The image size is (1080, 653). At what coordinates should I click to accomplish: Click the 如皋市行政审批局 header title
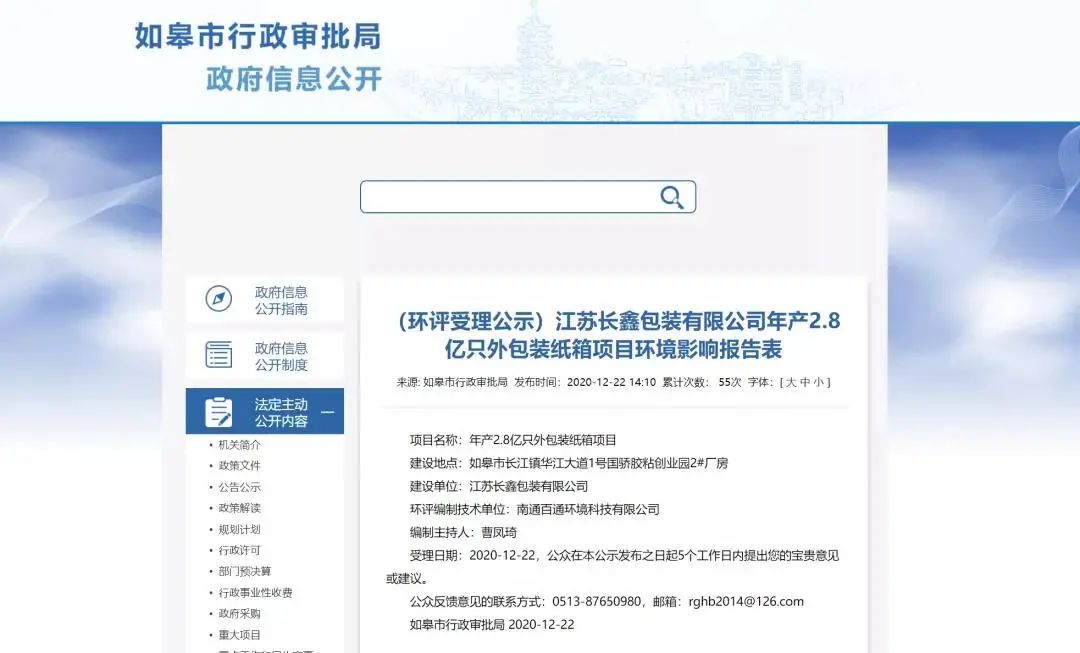pos(258,36)
